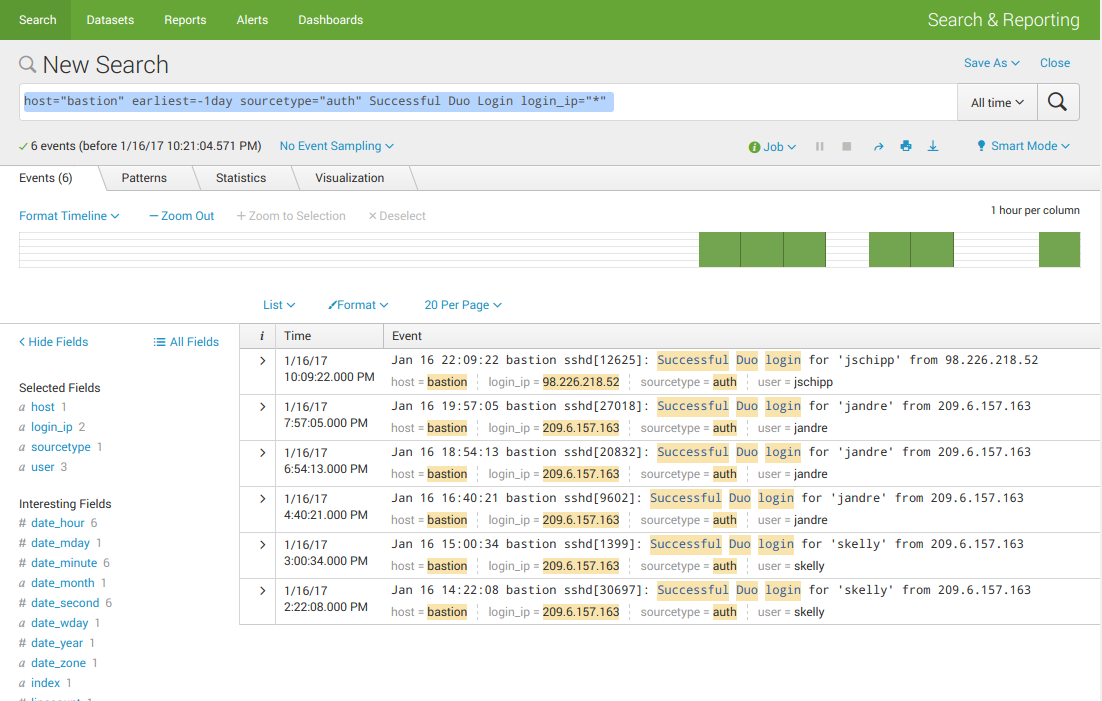The image size is (1102, 701).
Task: Open the Dashboards menu item
Action: click(330, 20)
